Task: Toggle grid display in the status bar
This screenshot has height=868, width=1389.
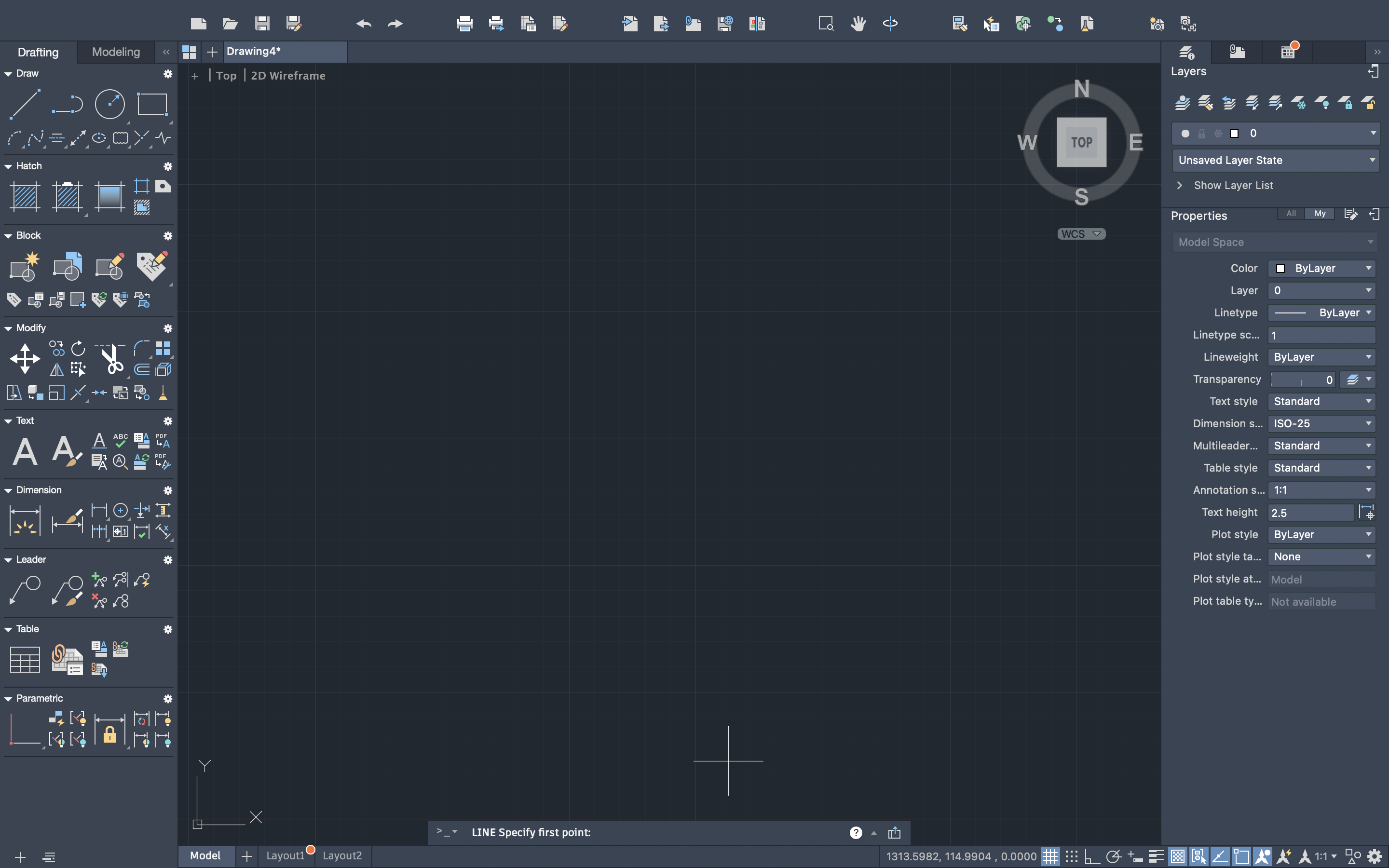Action: (x=1051, y=855)
